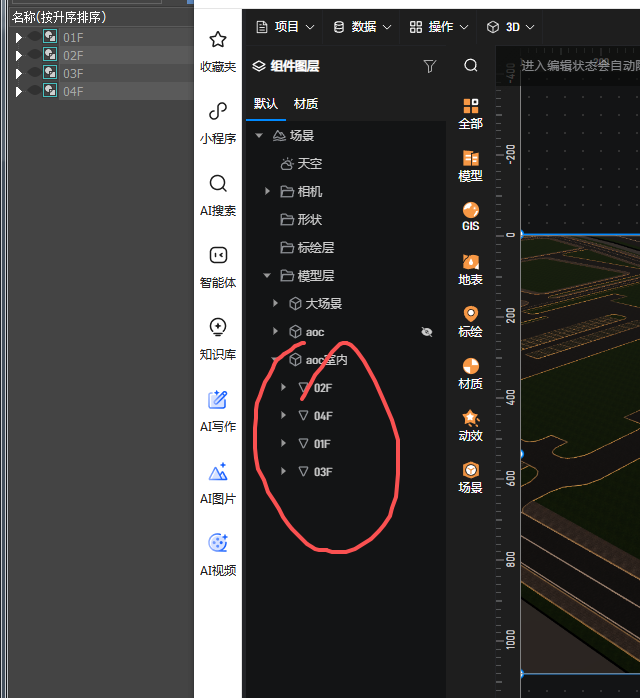Open the 智能体 agent icon
Image resolution: width=640 pixels, height=698 pixels.
217,256
